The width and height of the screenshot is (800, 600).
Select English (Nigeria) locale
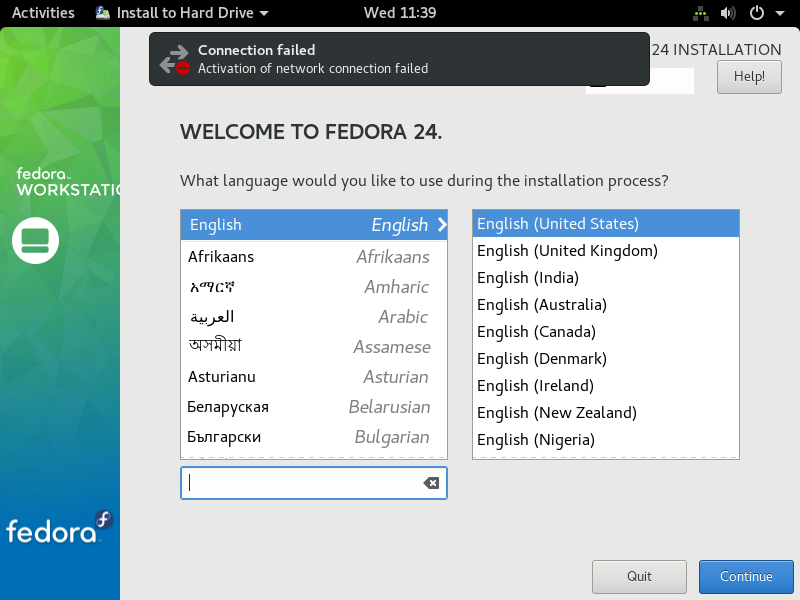(606, 440)
